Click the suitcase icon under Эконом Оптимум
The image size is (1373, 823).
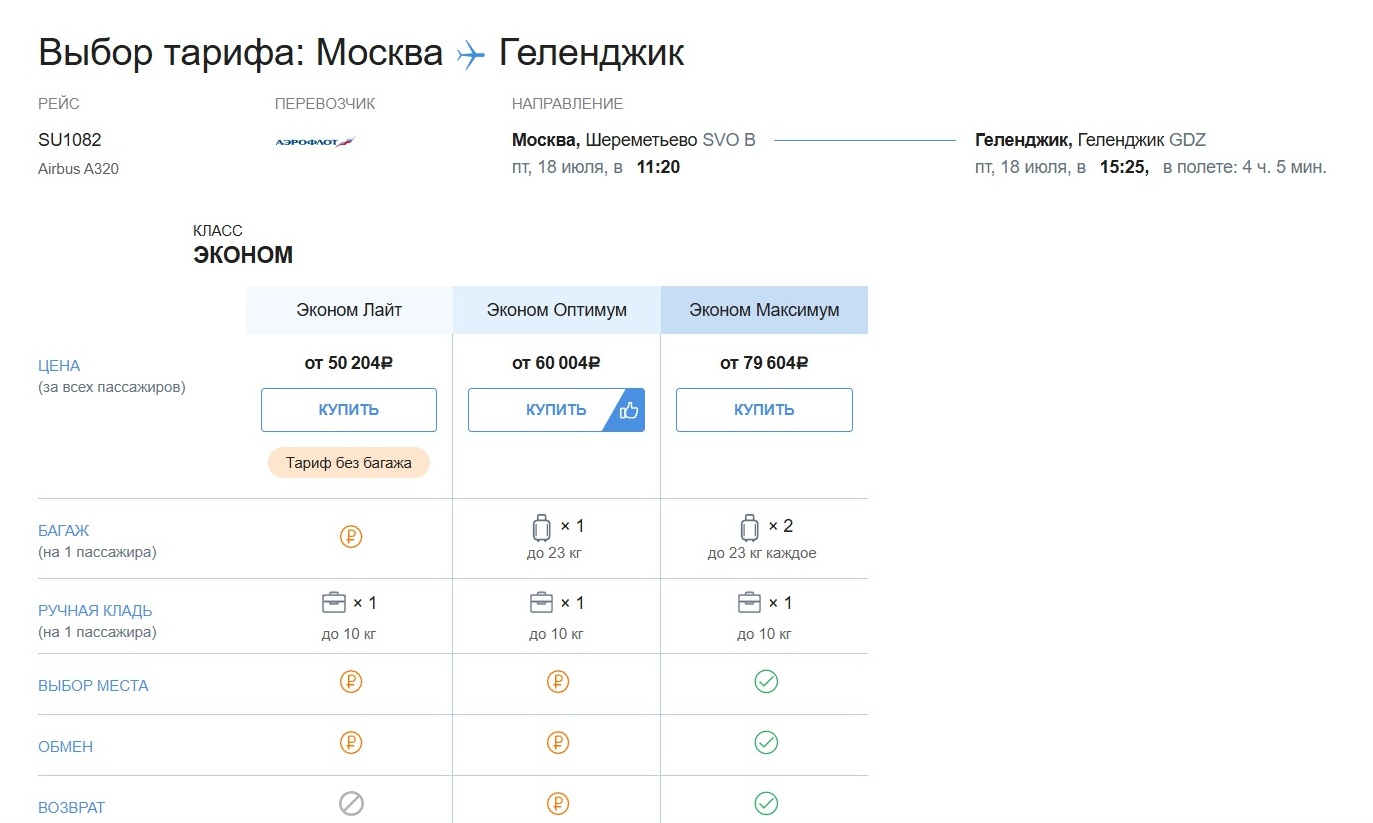[x=541, y=527]
